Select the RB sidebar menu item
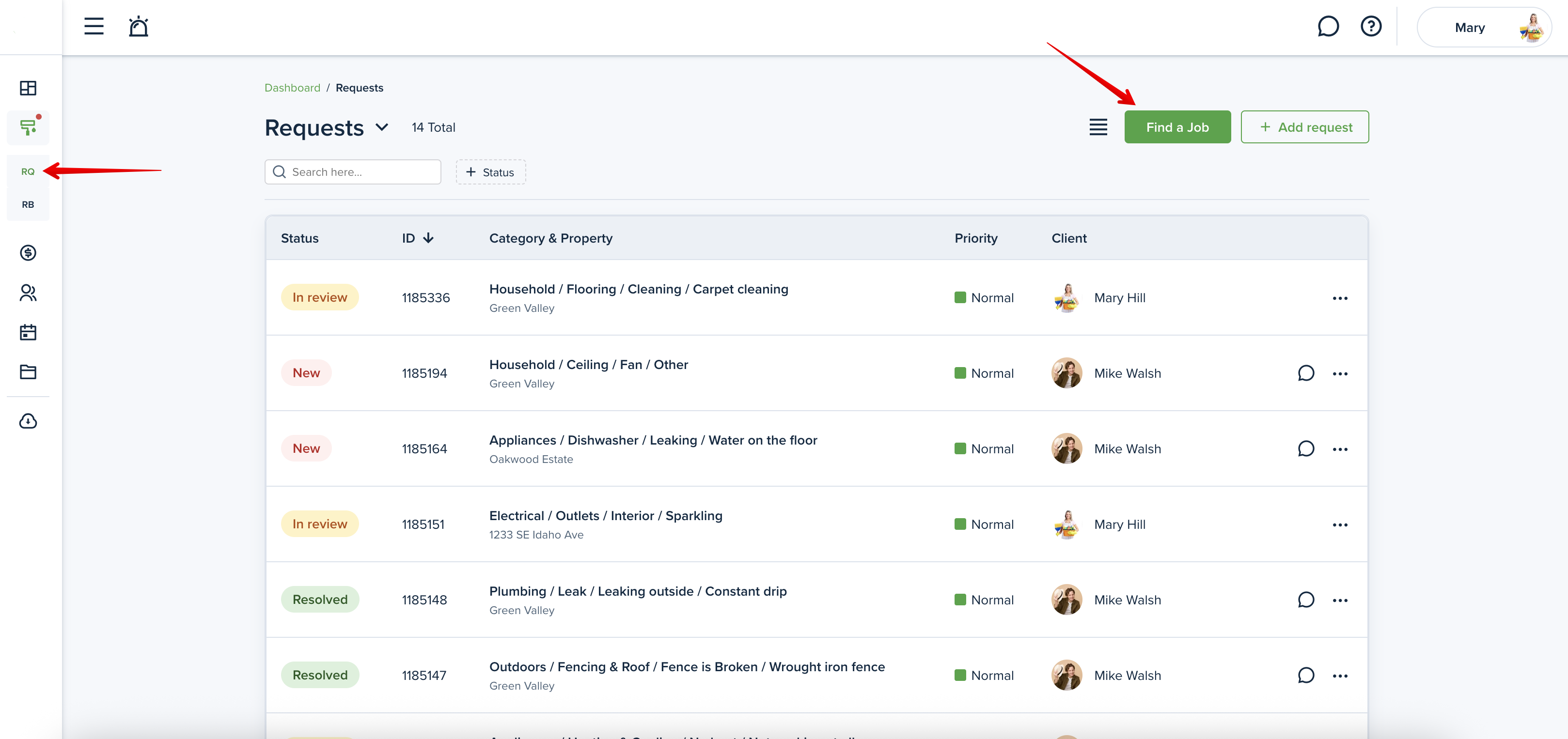The height and width of the screenshot is (739, 1568). [x=28, y=204]
